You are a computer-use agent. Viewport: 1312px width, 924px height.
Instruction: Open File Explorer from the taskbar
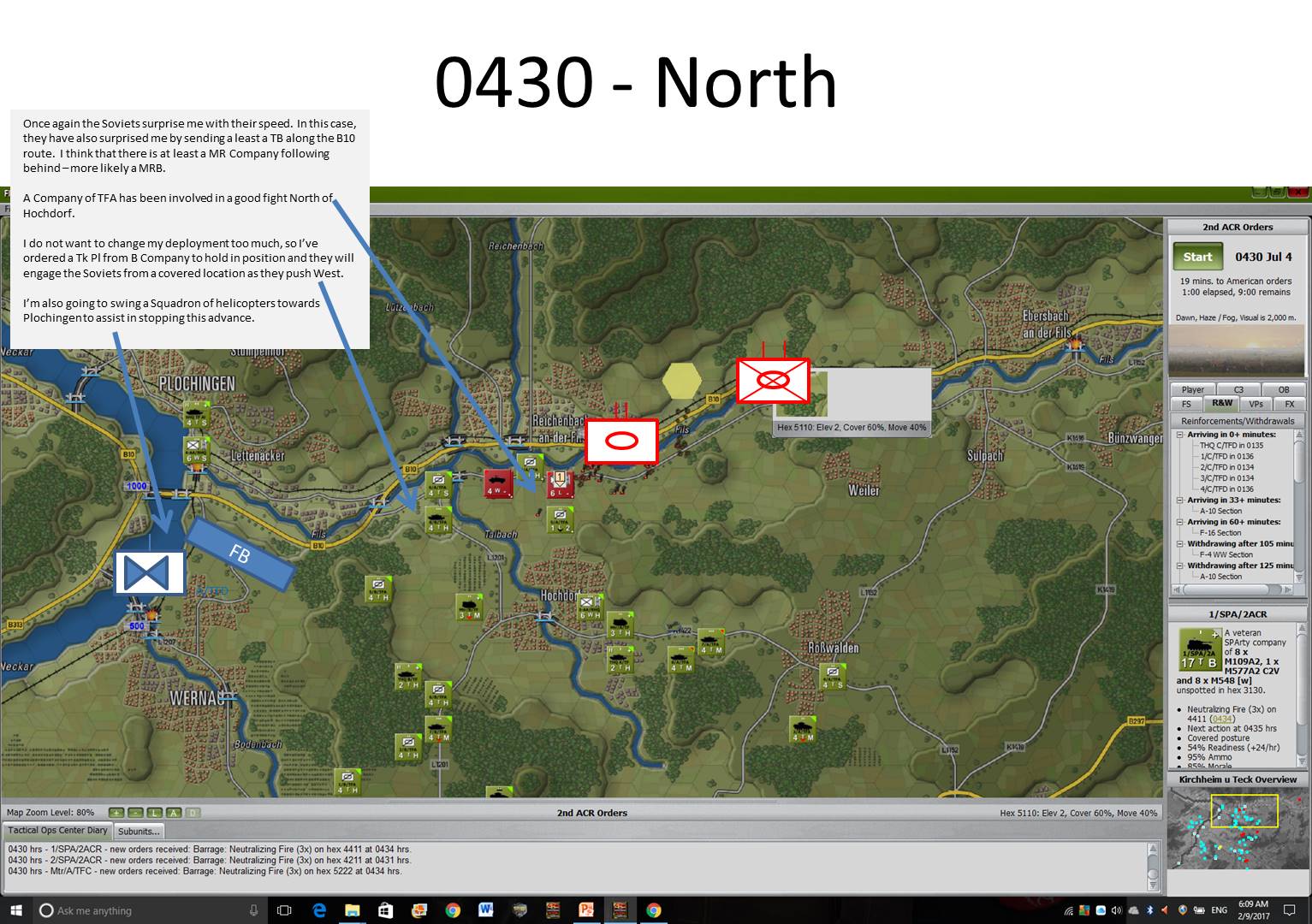tap(352, 910)
